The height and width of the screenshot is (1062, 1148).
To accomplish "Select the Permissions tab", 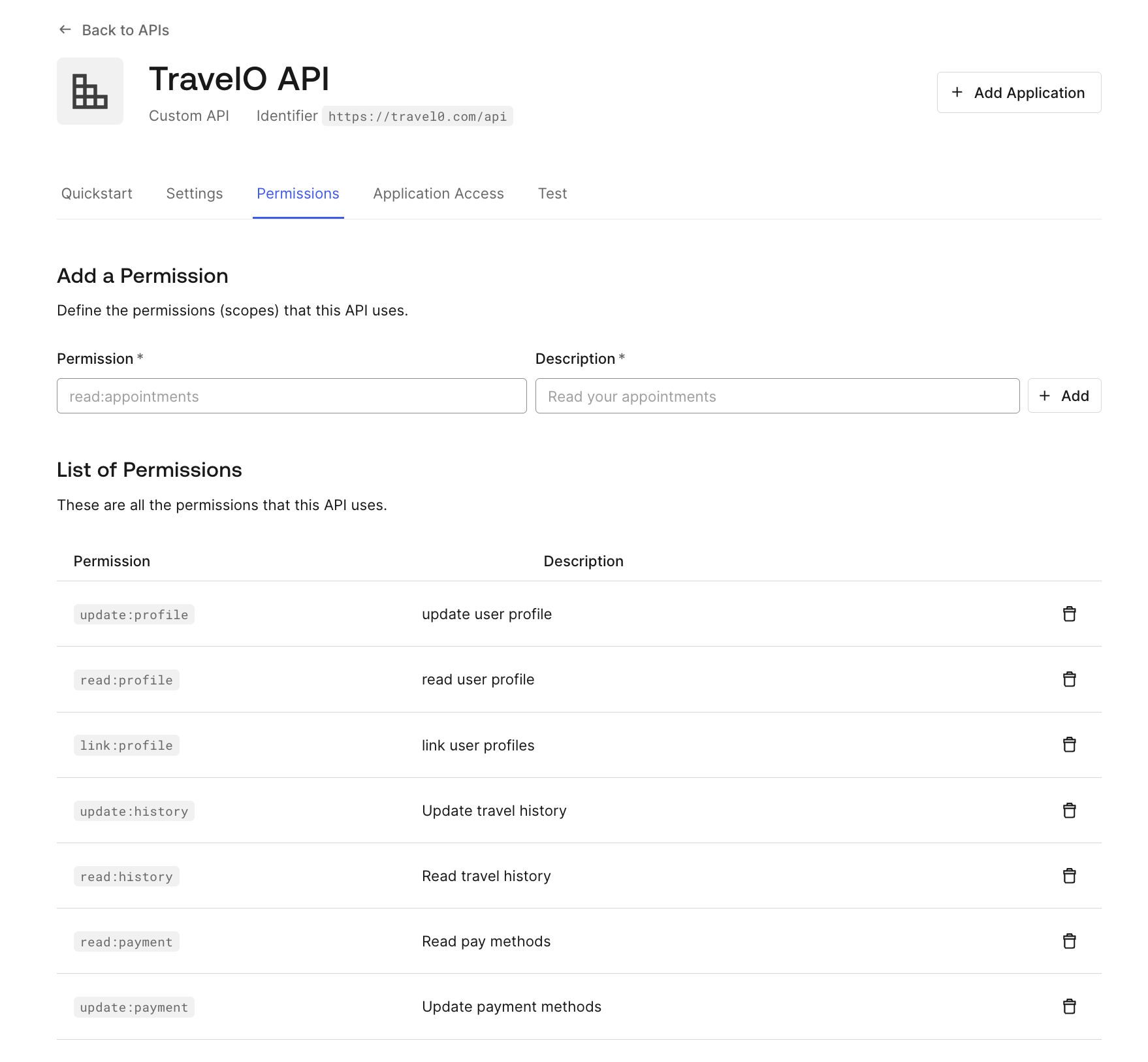I will (298, 193).
